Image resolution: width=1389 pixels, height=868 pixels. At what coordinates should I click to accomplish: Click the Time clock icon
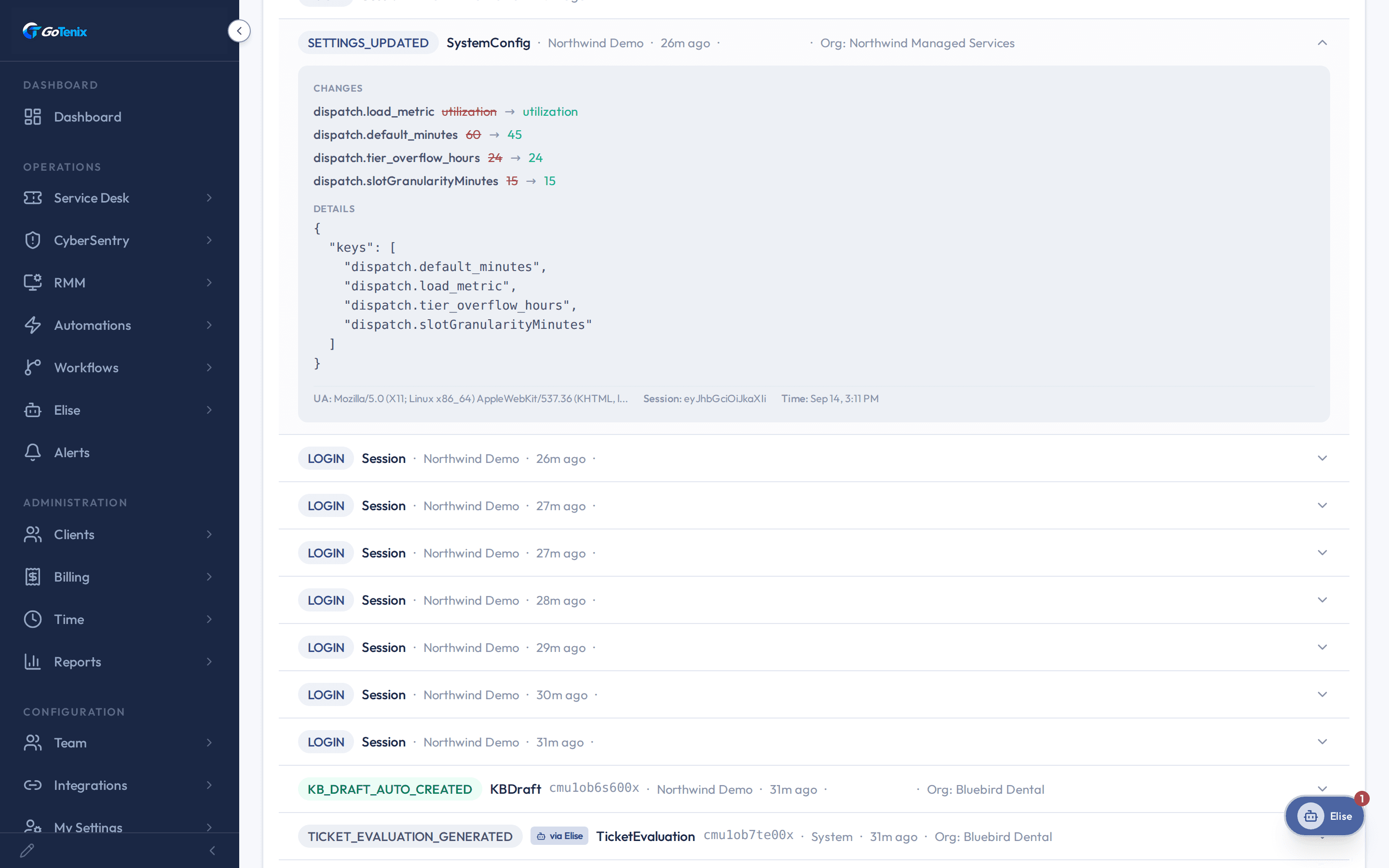click(x=33, y=620)
